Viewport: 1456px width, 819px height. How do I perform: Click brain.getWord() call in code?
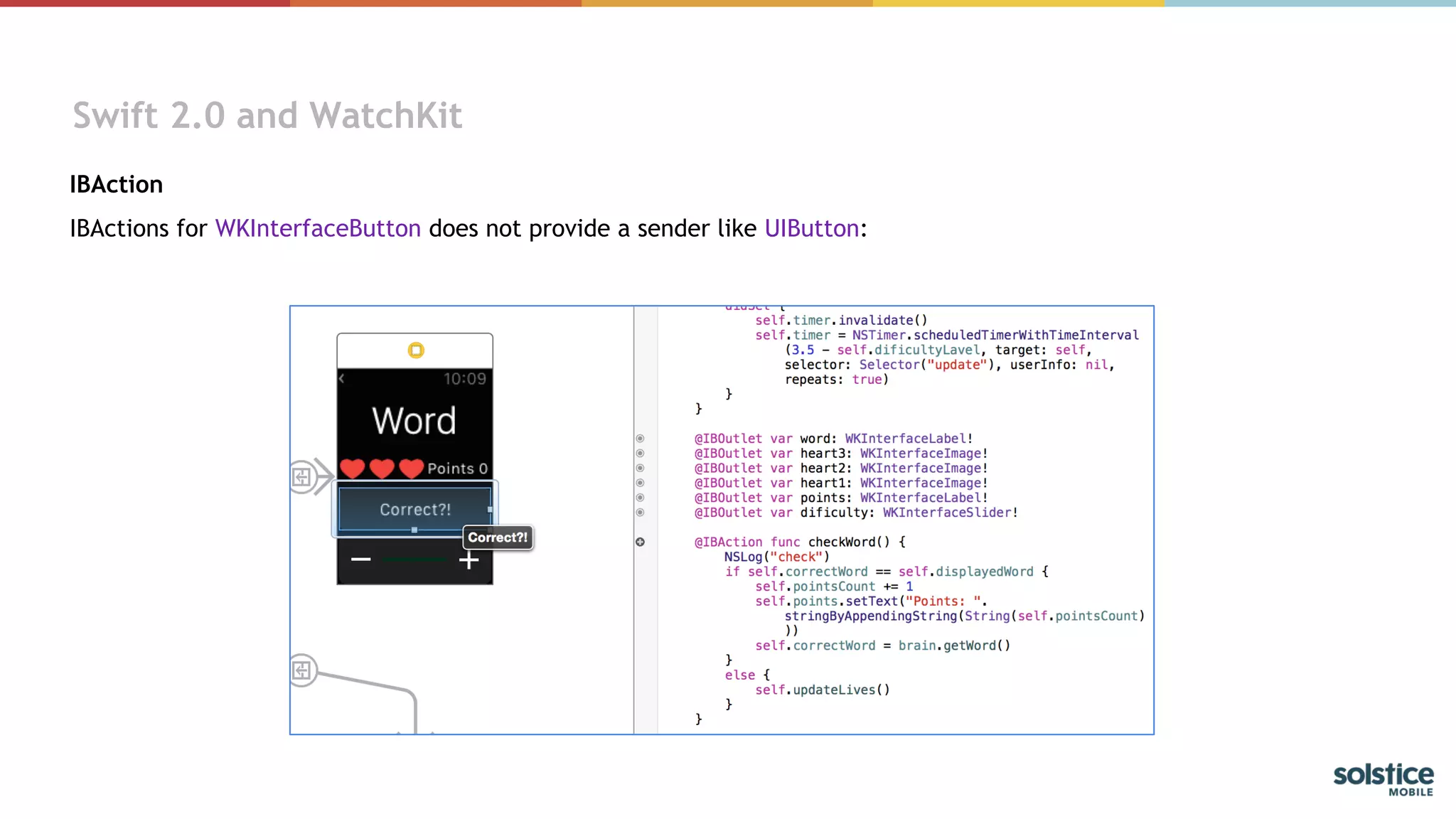(x=954, y=646)
